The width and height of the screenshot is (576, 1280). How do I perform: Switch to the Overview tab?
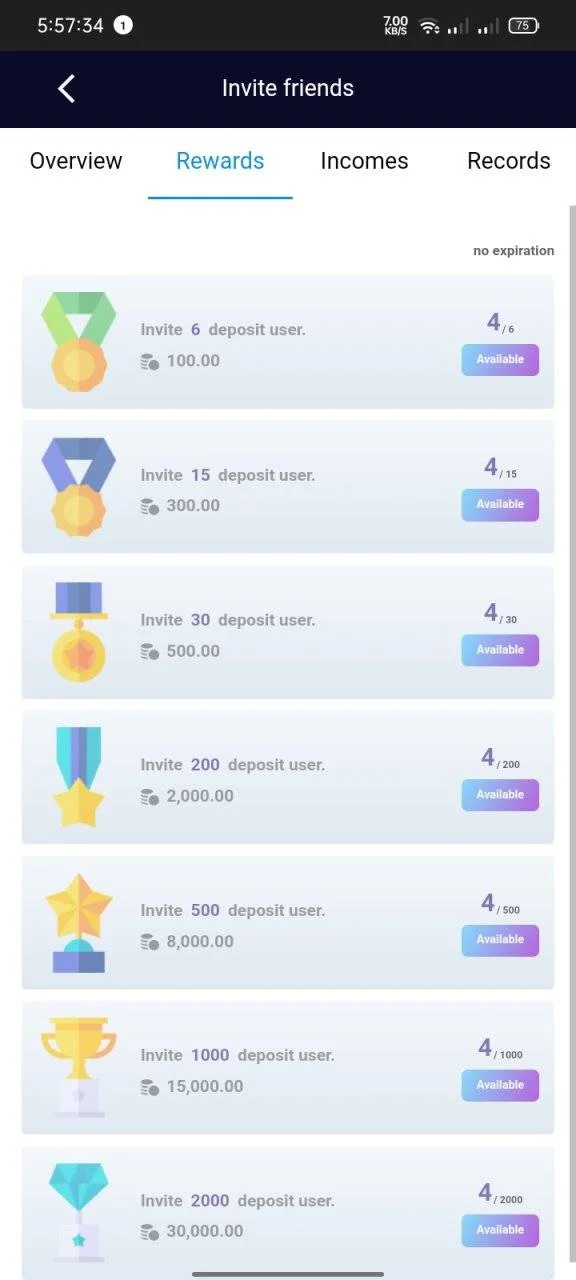tap(76, 161)
